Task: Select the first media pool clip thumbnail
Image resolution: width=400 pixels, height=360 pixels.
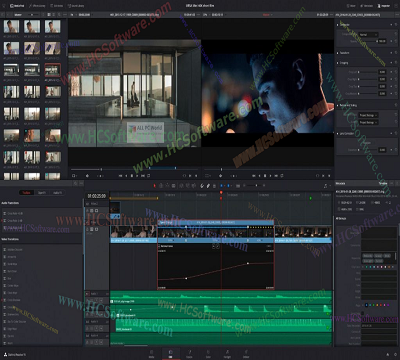Action: point(11,26)
